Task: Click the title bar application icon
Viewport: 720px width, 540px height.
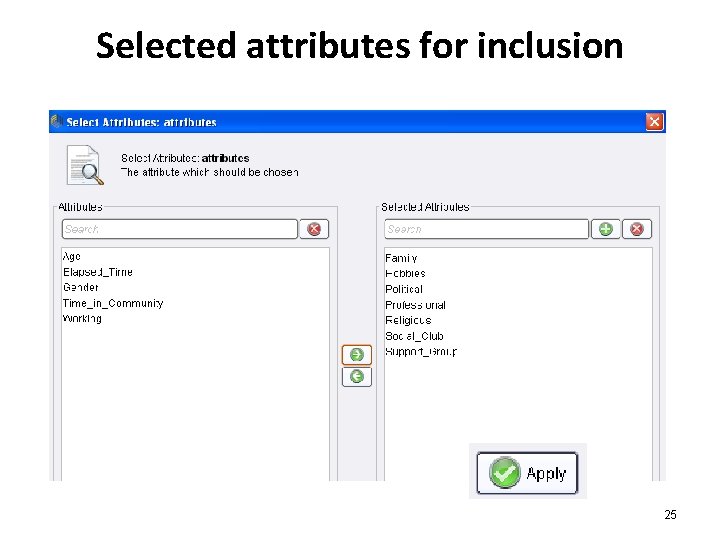Action: 57,122
